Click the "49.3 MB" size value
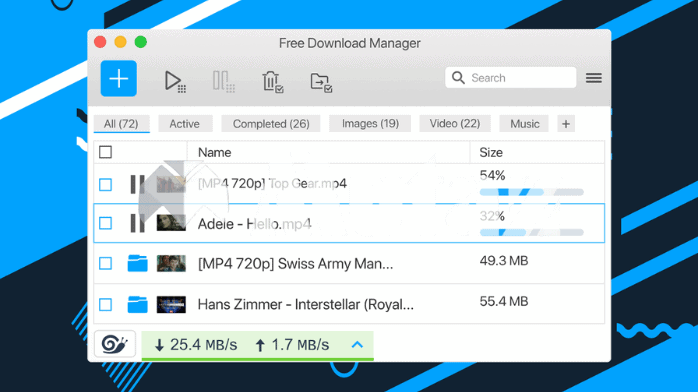The width and height of the screenshot is (698, 392). pyautogui.click(x=503, y=261)
